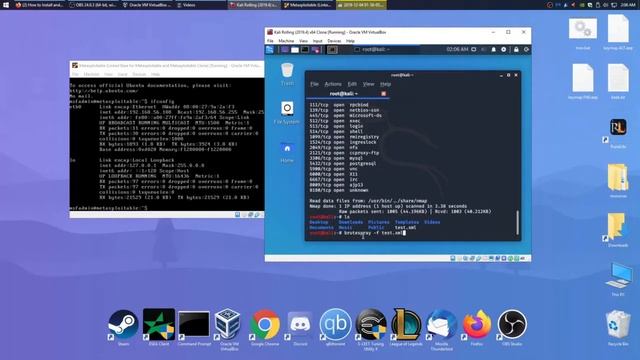Launch the E-LEET Tuning Utility shortcut
640x360 pixels.
371,325
